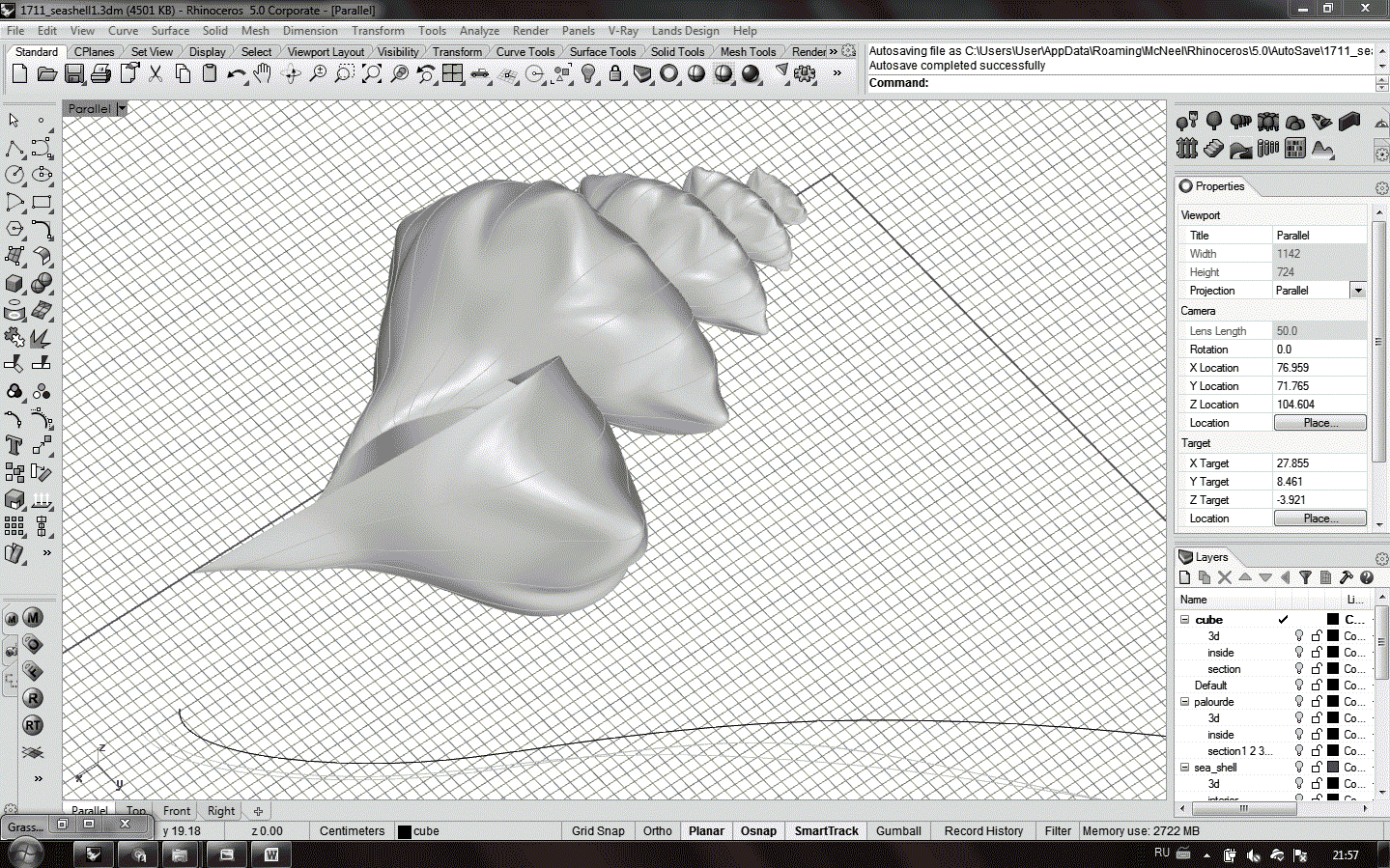The height and width of the screenshot is (868, 1390).
Task: Toggle Ortho mode in status bar
Action: point(657,830)
